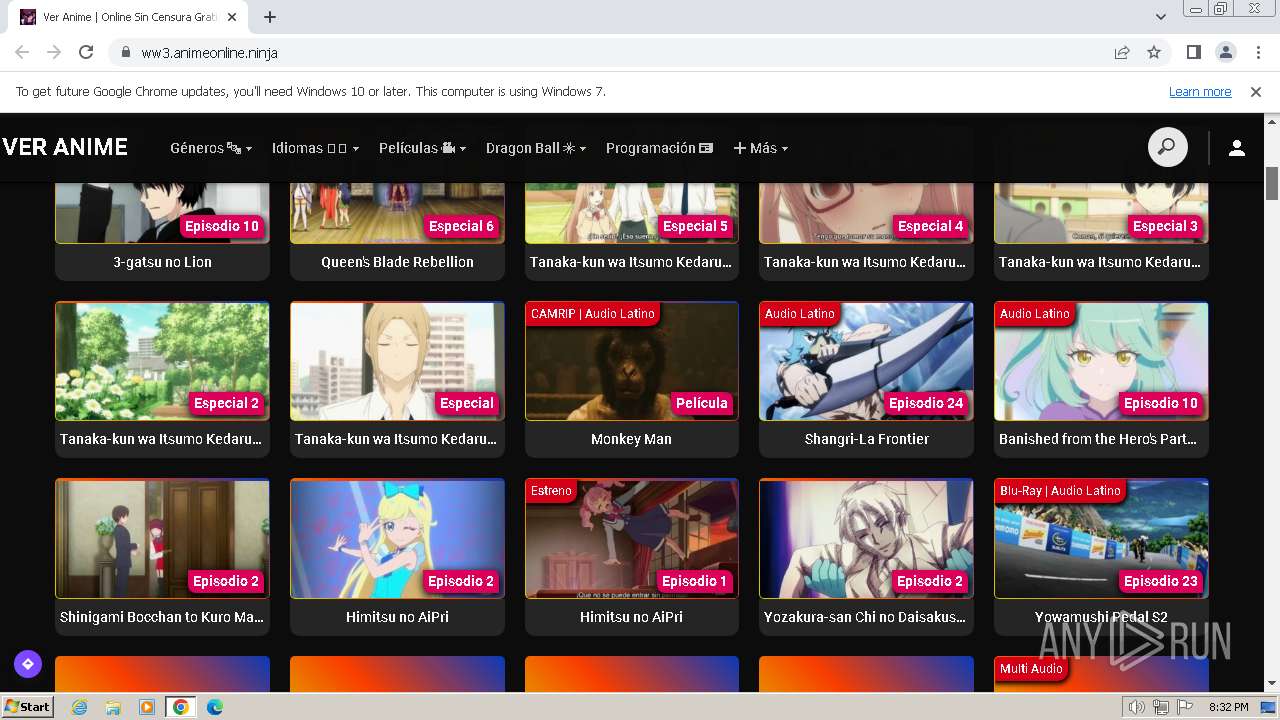Open Shinigami Bocchan Episodio 2 thumbnail
Viewport: 1280px width, 720px height.
[162, 538]
